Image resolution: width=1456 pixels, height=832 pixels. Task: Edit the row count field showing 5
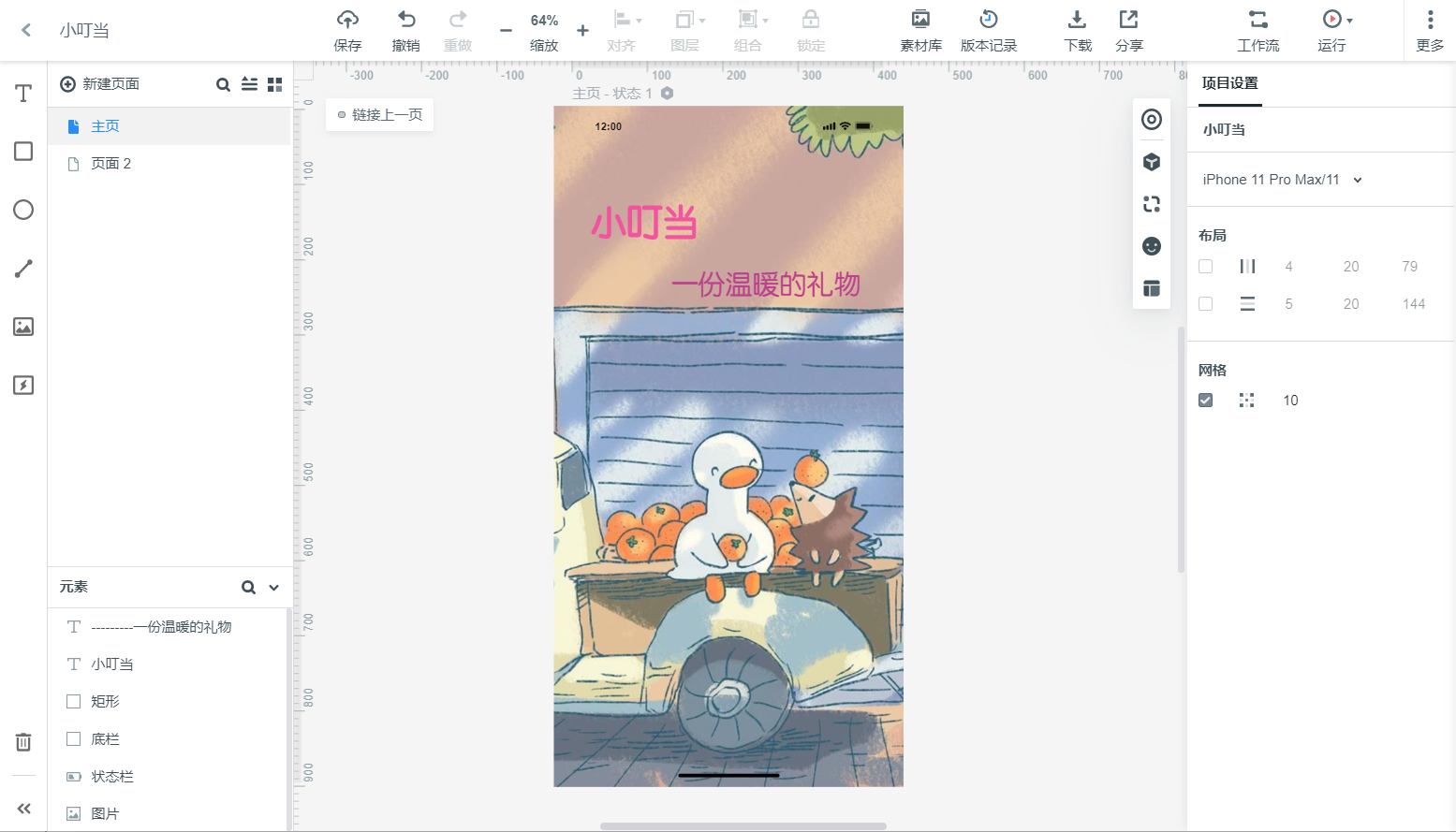1288,304
